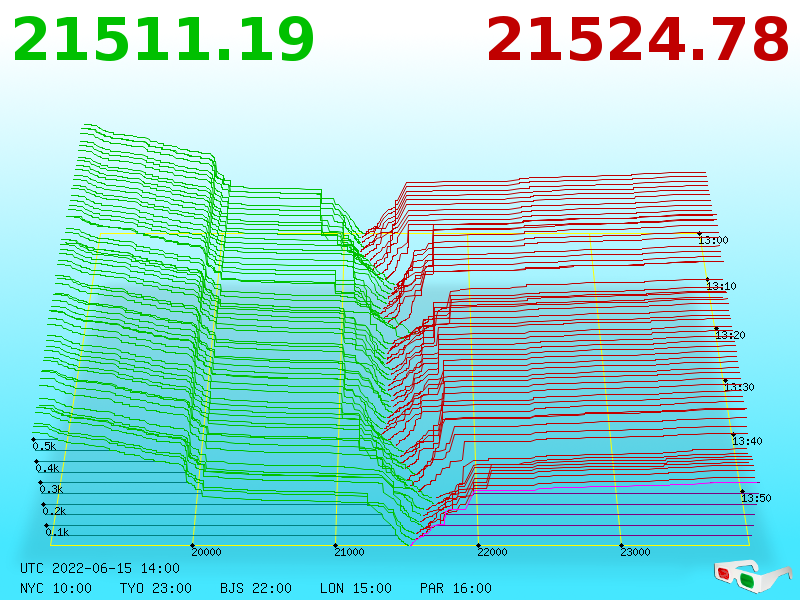Click the 22000 price axis label
The width and height of the screenshot is (800, 600).
point(492,552)
